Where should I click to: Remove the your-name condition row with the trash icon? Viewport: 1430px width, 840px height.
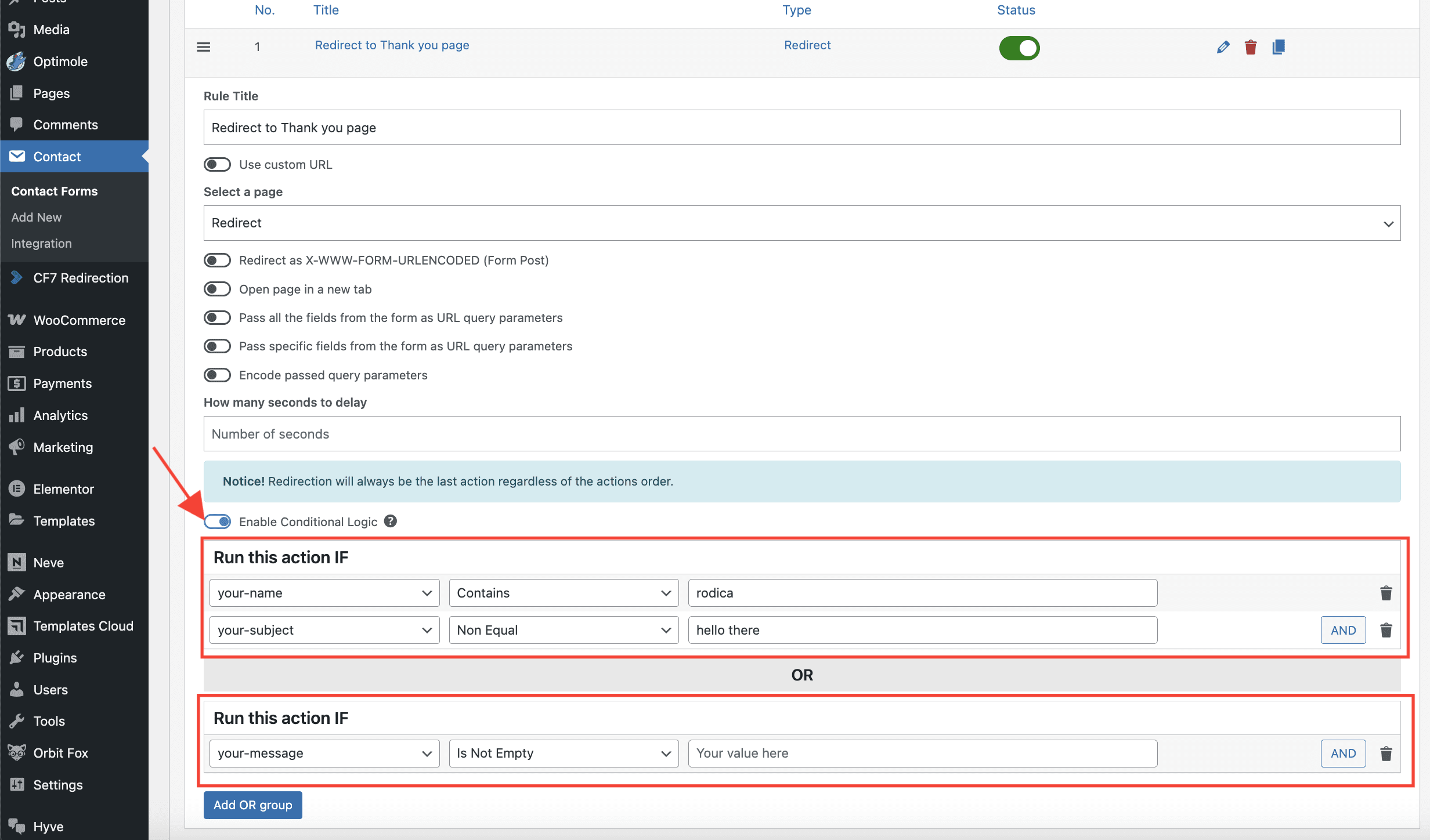pos(1386,593)
